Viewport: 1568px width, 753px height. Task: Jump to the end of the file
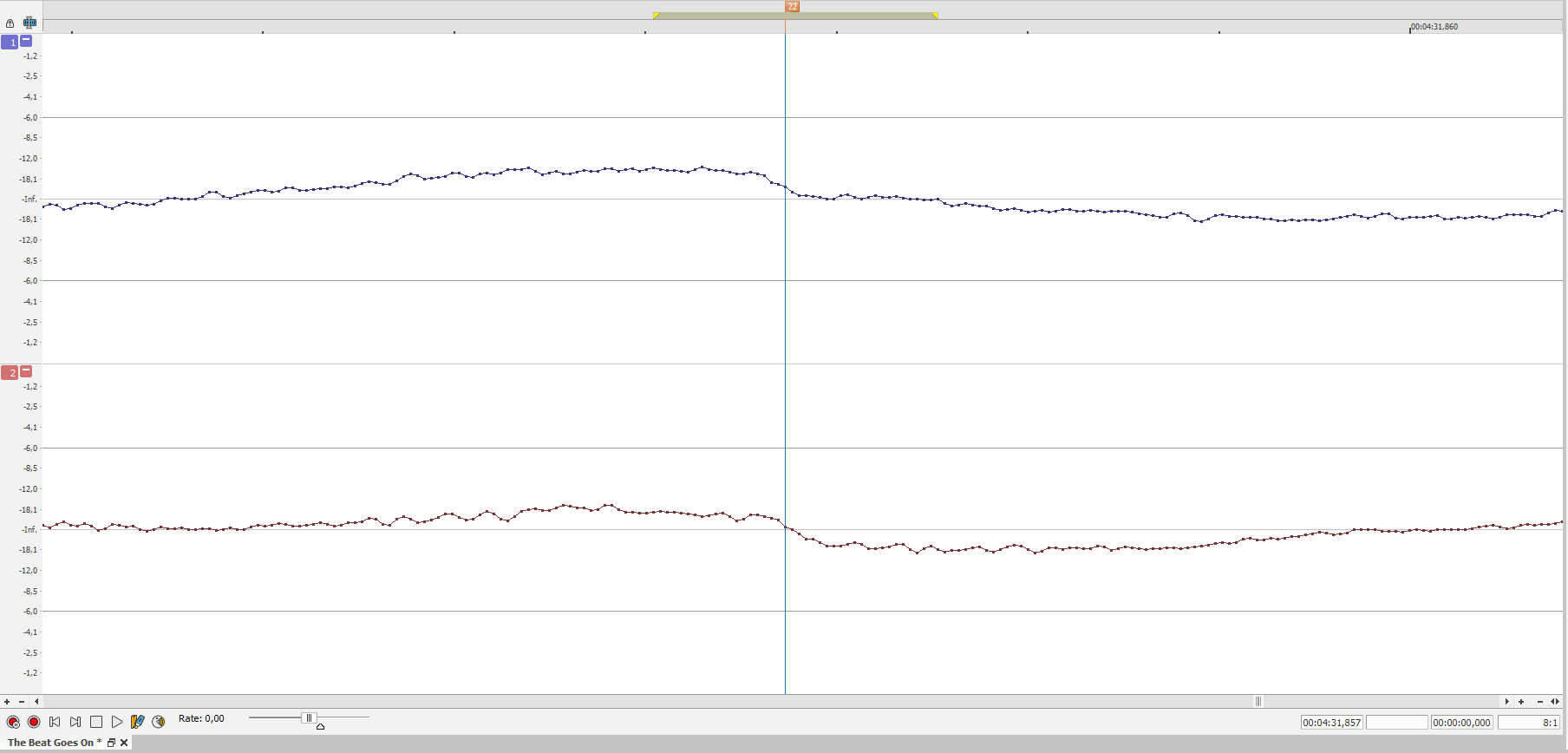click(75, 722)
